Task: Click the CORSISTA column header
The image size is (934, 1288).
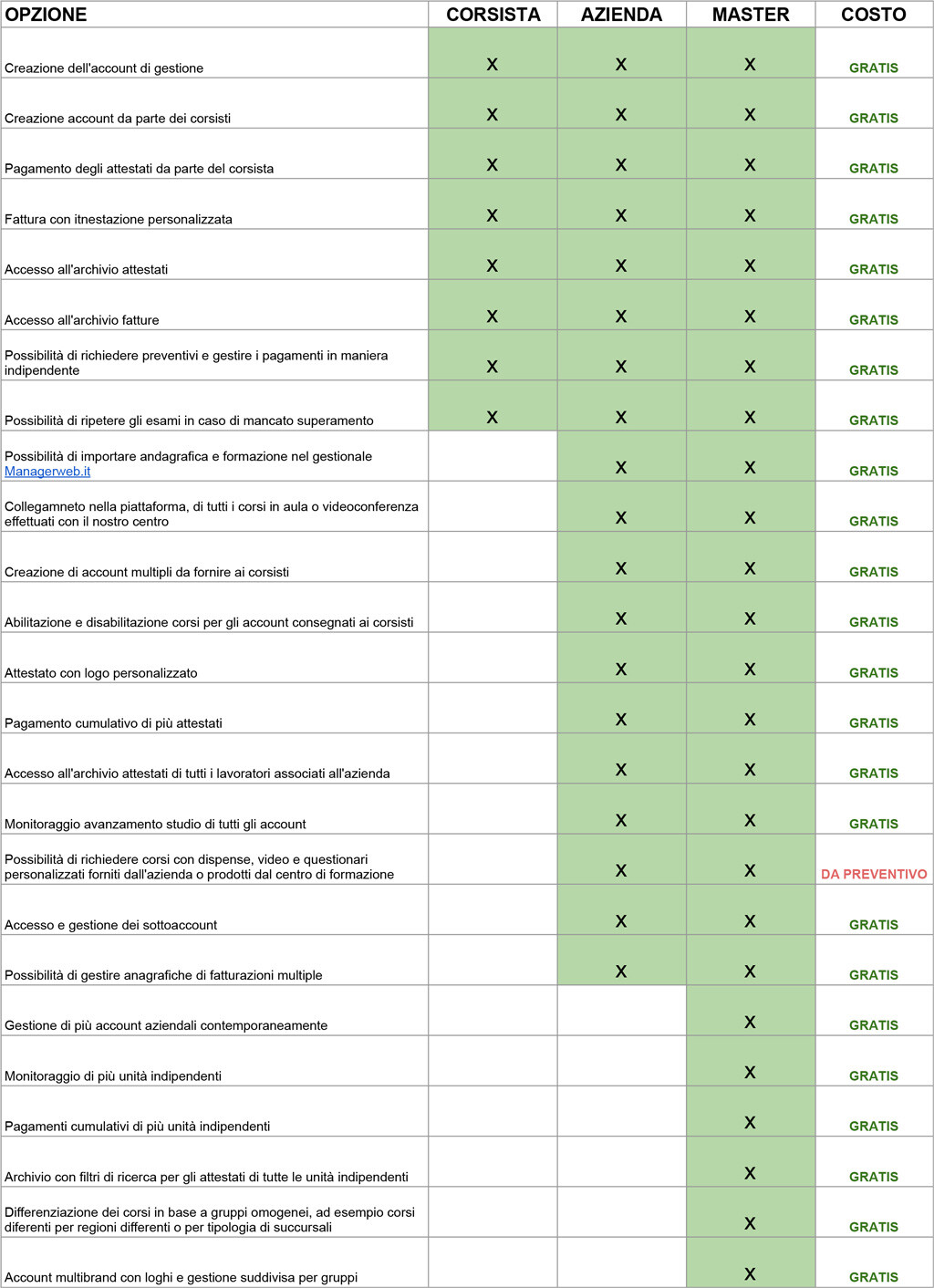Action: click(x=493, y=15)
